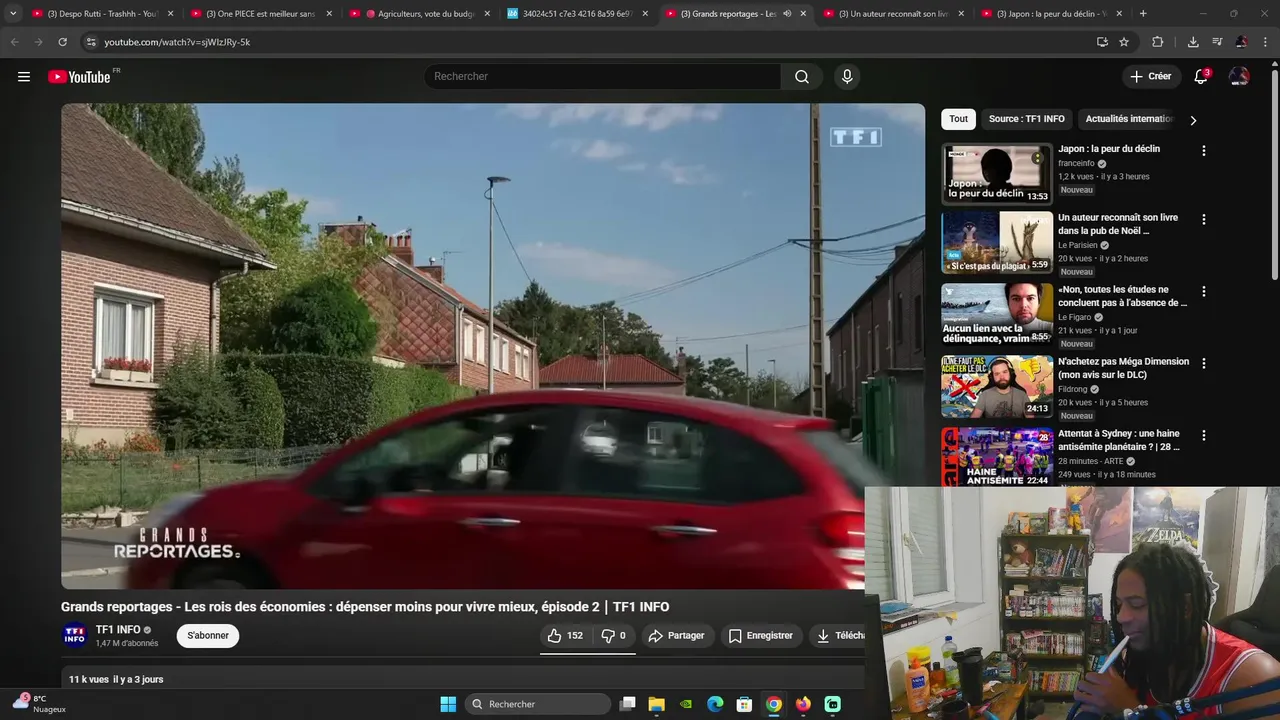Open the media controls toolbar icon

pos(1217,42)
